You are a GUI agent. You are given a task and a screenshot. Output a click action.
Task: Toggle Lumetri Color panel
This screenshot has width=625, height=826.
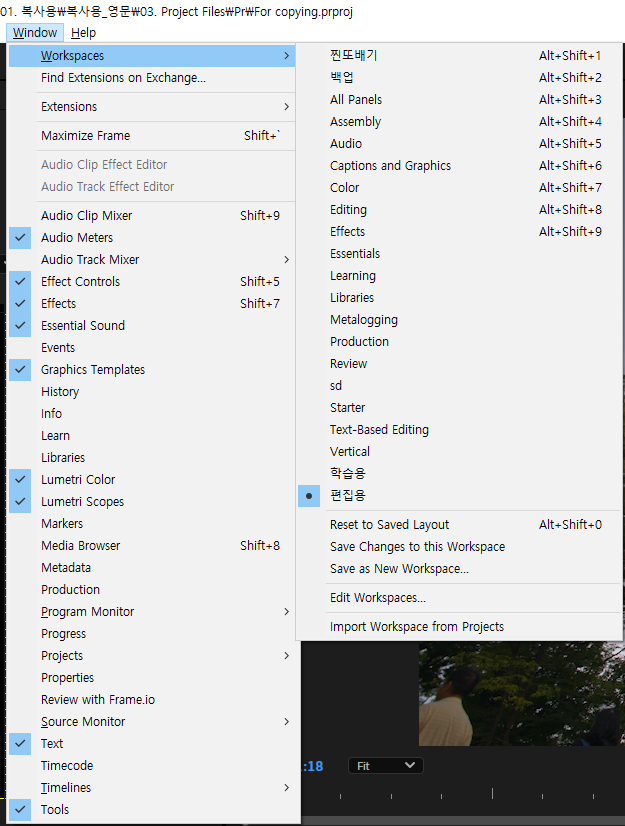pos(152,480)
